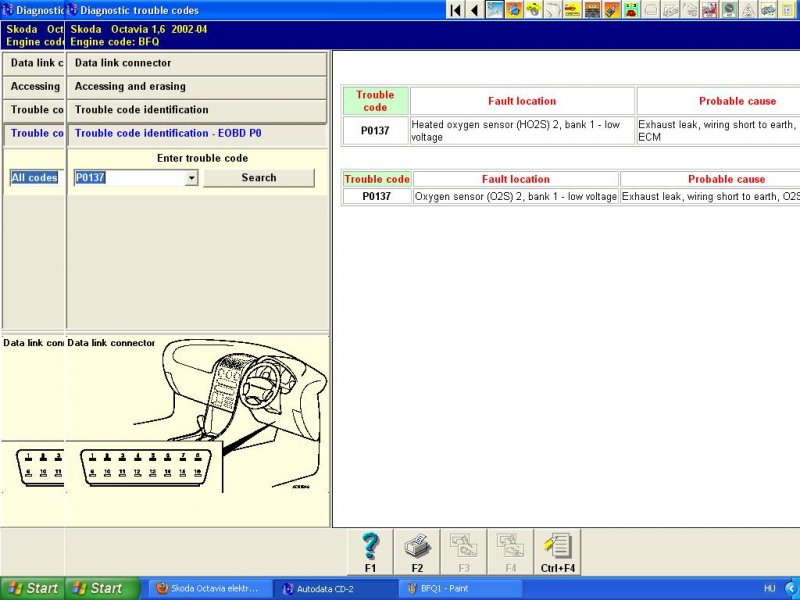This screenshot has height=600, width=800.
Task: Switch to Autodata CD-2 taskbar button
Action: [335, 588]
